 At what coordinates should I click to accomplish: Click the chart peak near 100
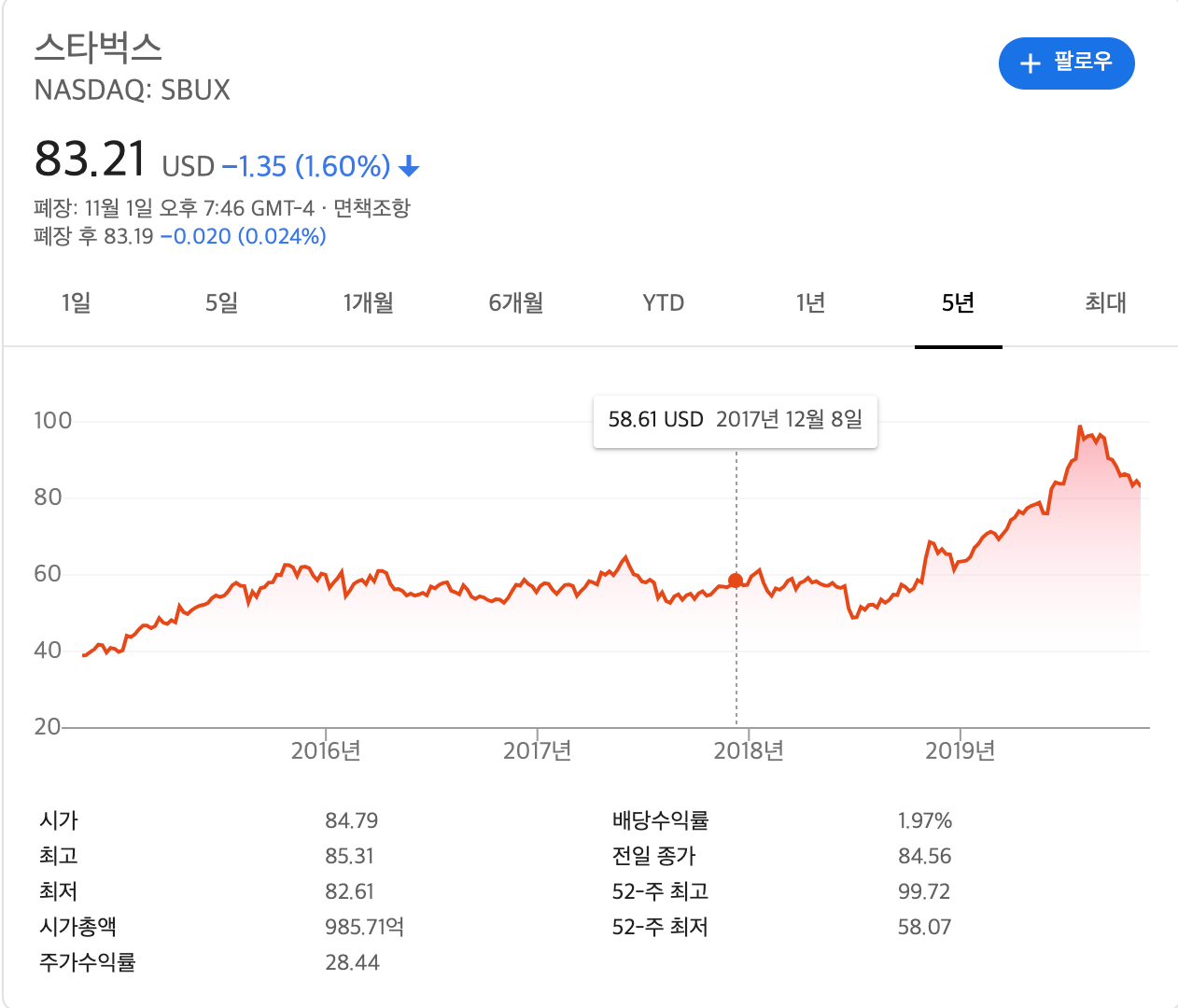[1080, 427]
